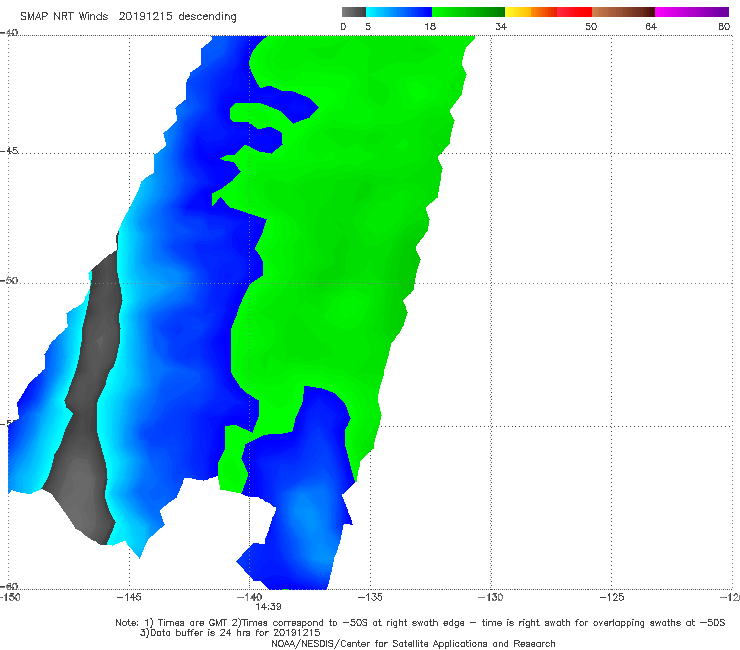Screen dimensions: 740x650
Task: Click the longitude label "-130"
Action: pos(491,597)
